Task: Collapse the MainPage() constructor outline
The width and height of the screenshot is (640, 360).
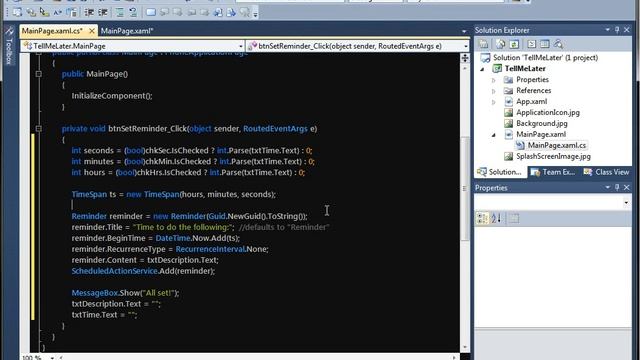Action: (x=39, y=74)
